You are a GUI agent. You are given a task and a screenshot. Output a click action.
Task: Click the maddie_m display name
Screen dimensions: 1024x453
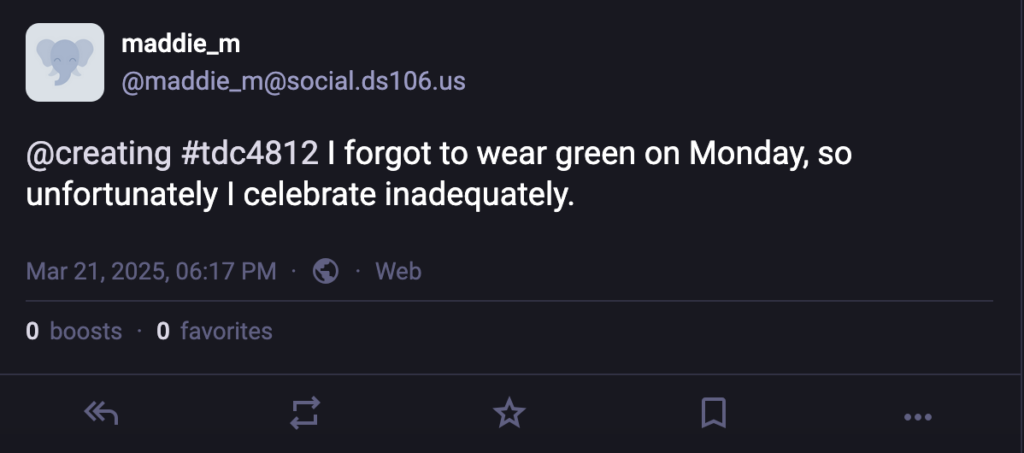[180, 44]
